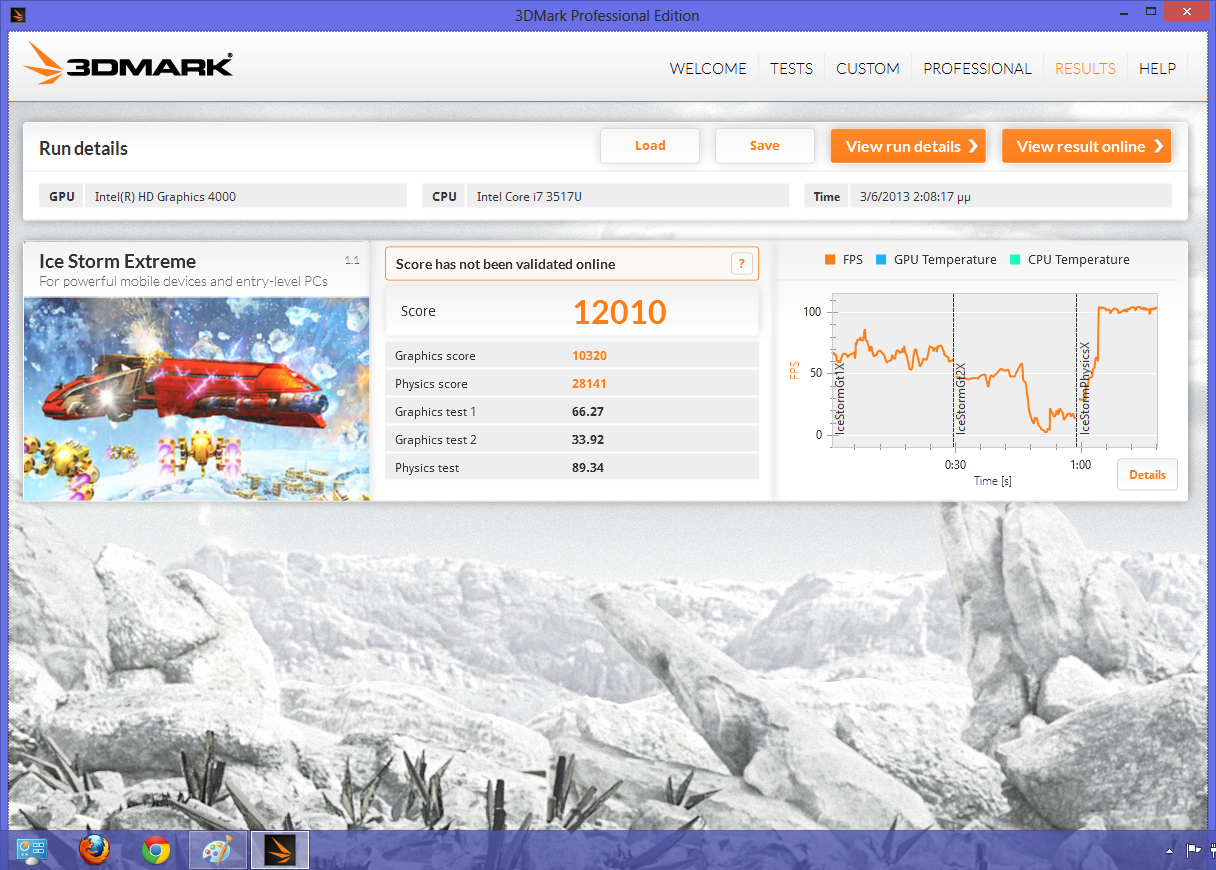Click the Physics score value 28141

pyautogui.click(x=589, y=384)
